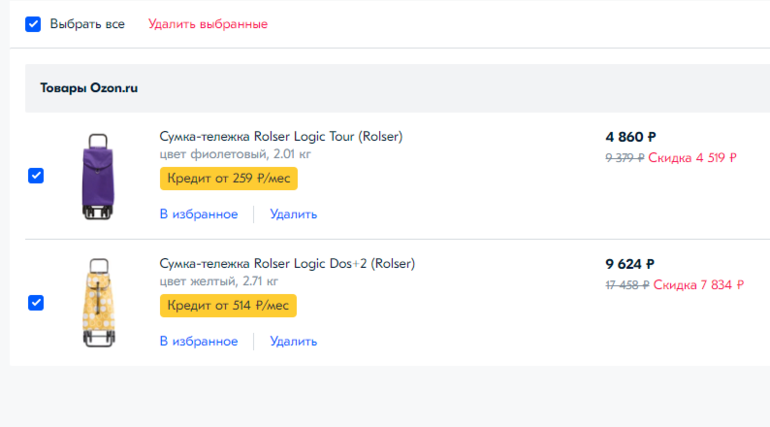770x427 pixels.
Task: Click the "Скидка 7 834 ₽" discount label
Action: pos(697,285)
